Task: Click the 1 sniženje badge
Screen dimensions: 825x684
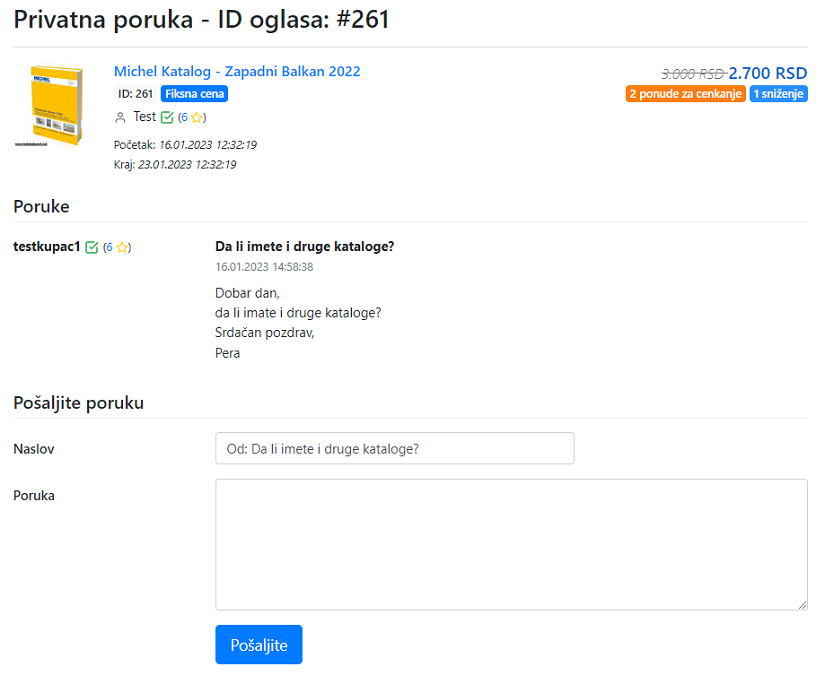Action: click(x=778, y=94)
